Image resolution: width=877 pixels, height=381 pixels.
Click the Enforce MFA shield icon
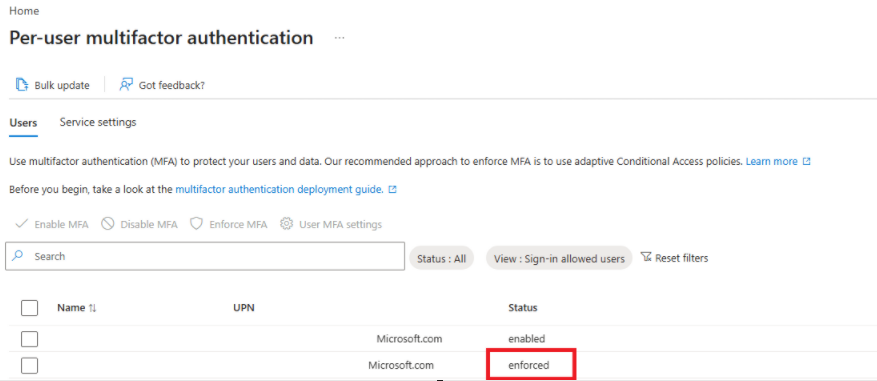196,224
